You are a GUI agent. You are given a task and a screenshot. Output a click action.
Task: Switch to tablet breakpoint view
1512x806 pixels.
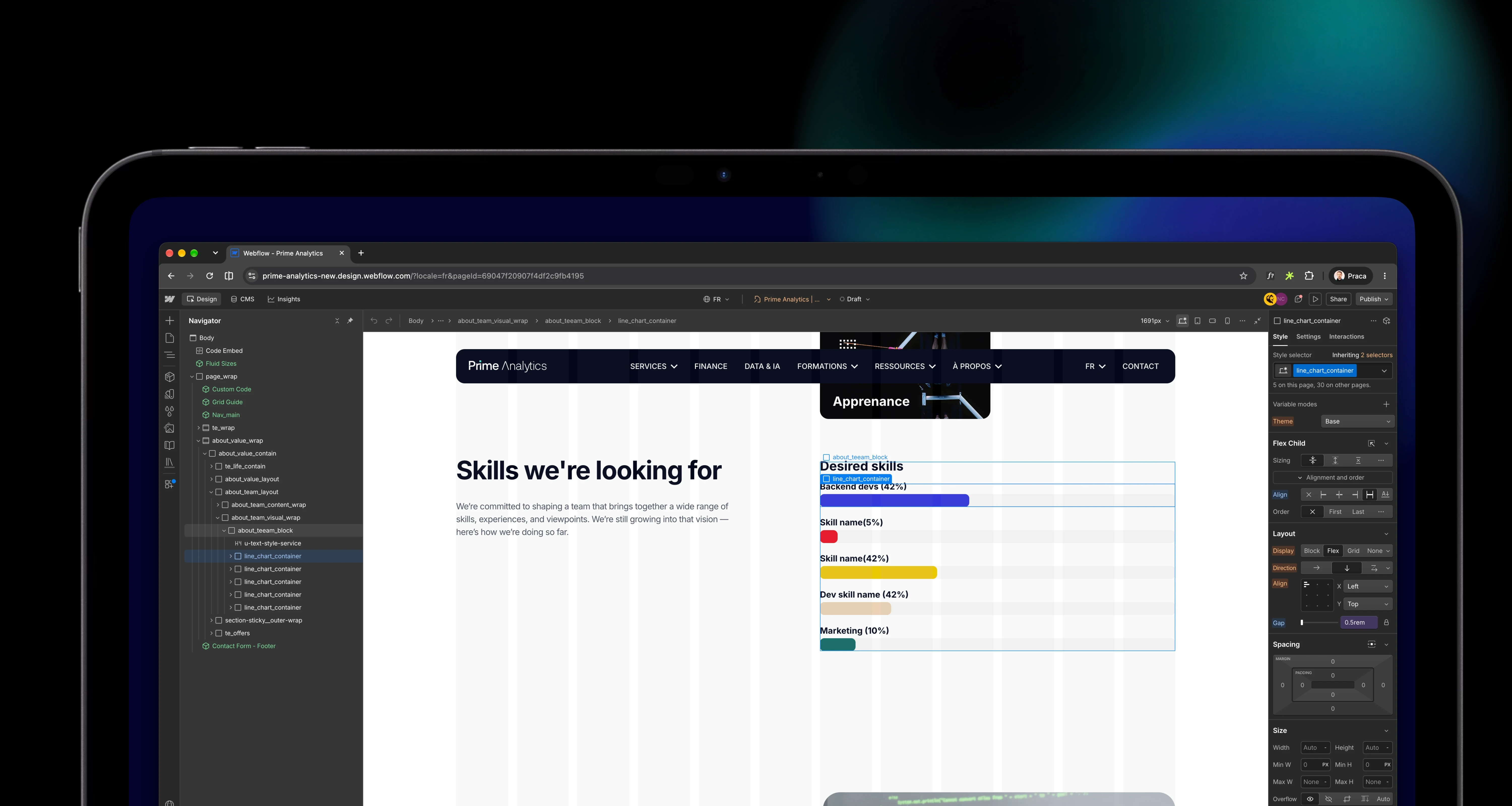1198,321
